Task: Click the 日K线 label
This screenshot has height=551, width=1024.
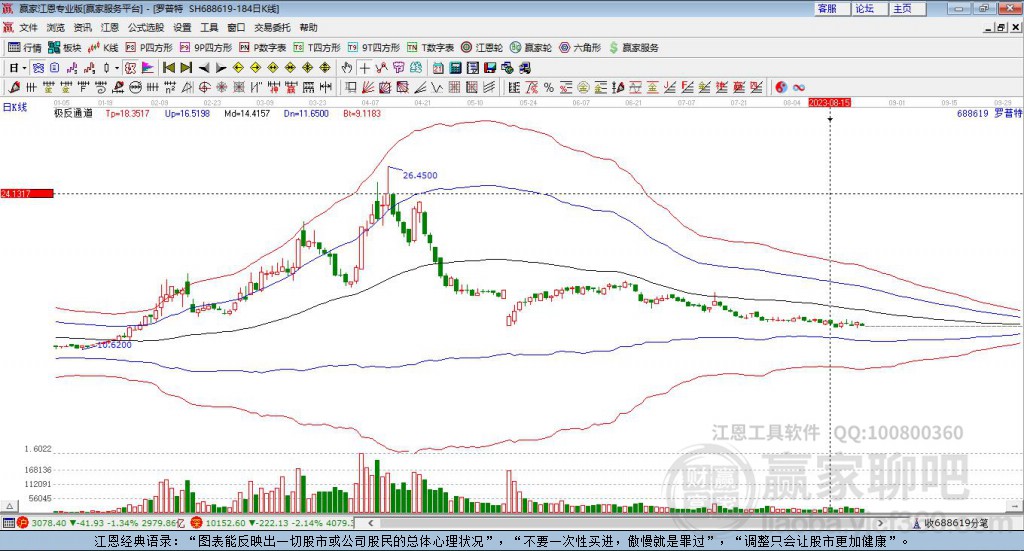Action: tap(15, 107)
